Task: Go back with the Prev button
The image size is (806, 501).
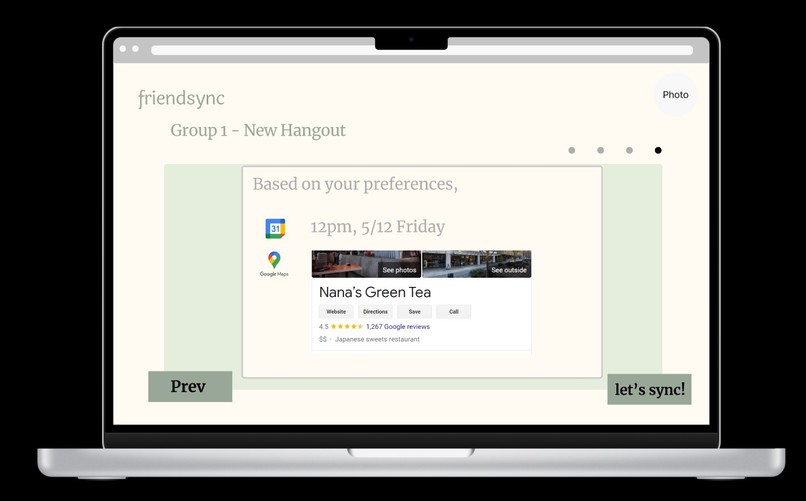Action: point(190,386)
